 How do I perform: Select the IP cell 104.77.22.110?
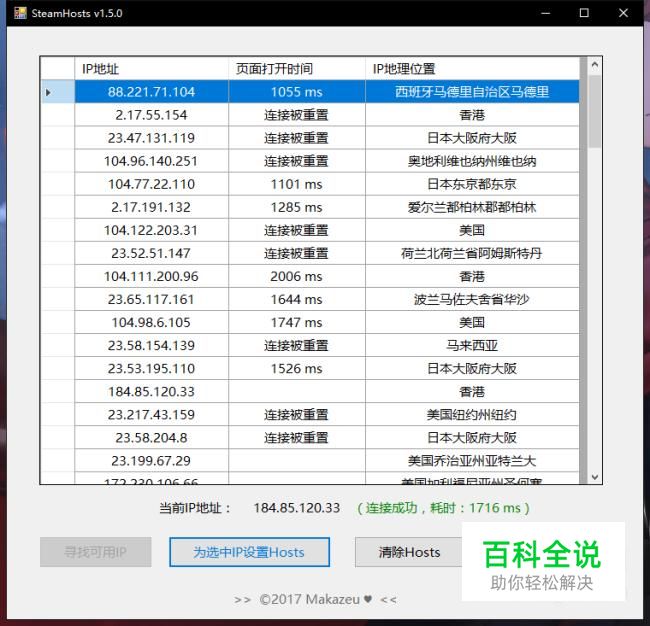point(151,184)
